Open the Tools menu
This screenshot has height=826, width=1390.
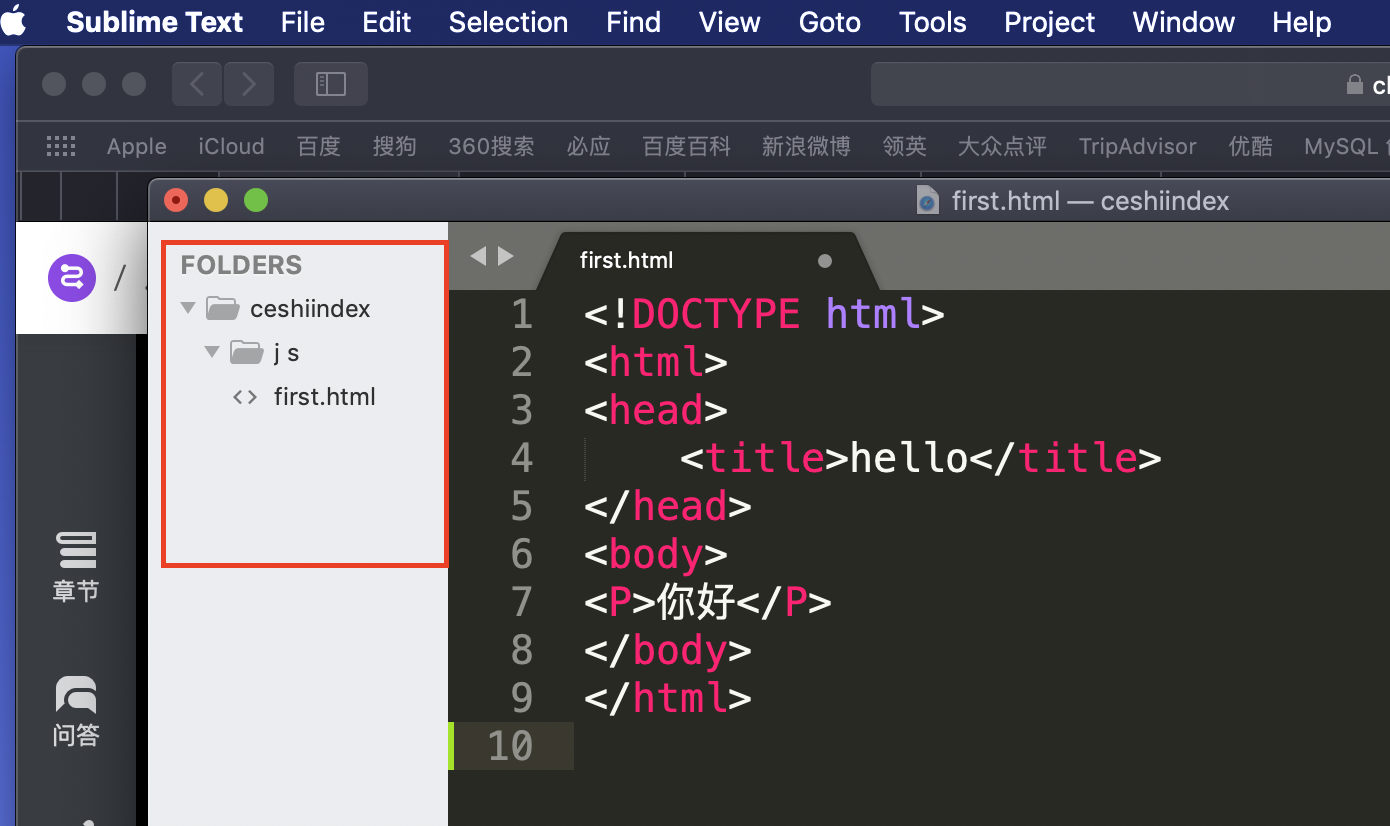[932, 22]
